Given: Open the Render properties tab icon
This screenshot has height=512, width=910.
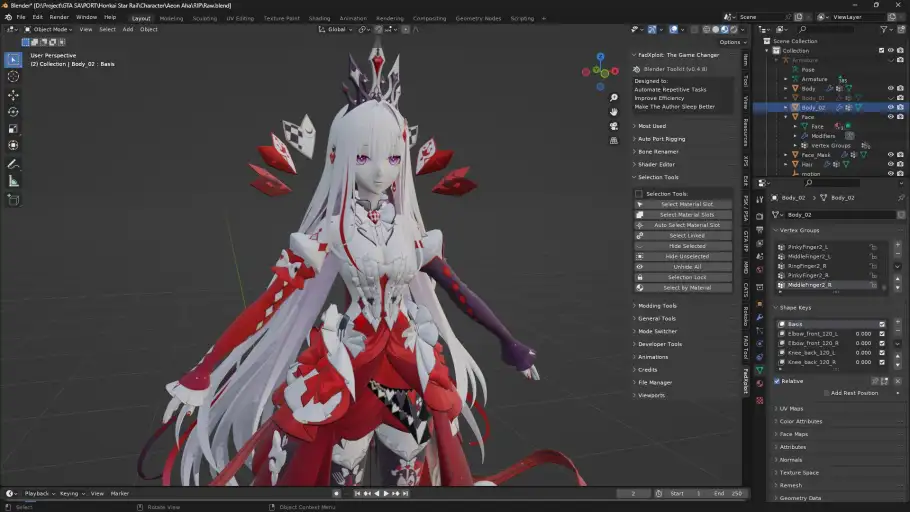Looking at the screenshot, I should coord(760,216).
